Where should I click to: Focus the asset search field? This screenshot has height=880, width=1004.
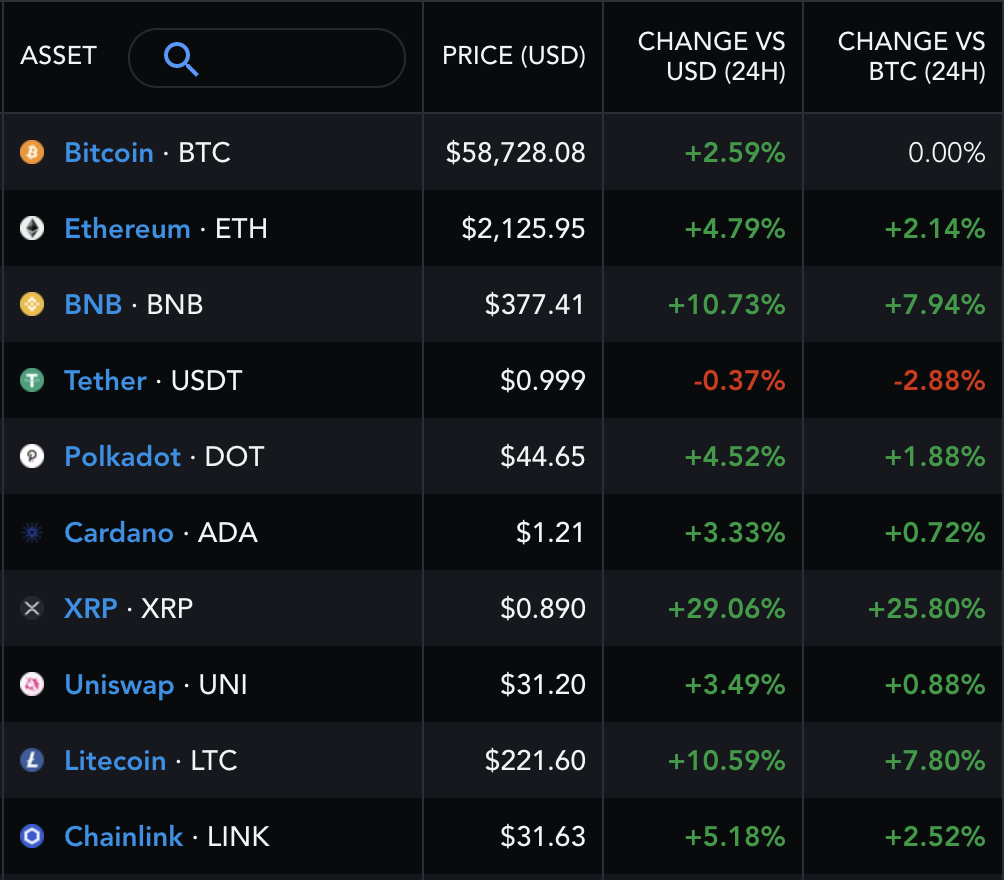click(290, 58)
